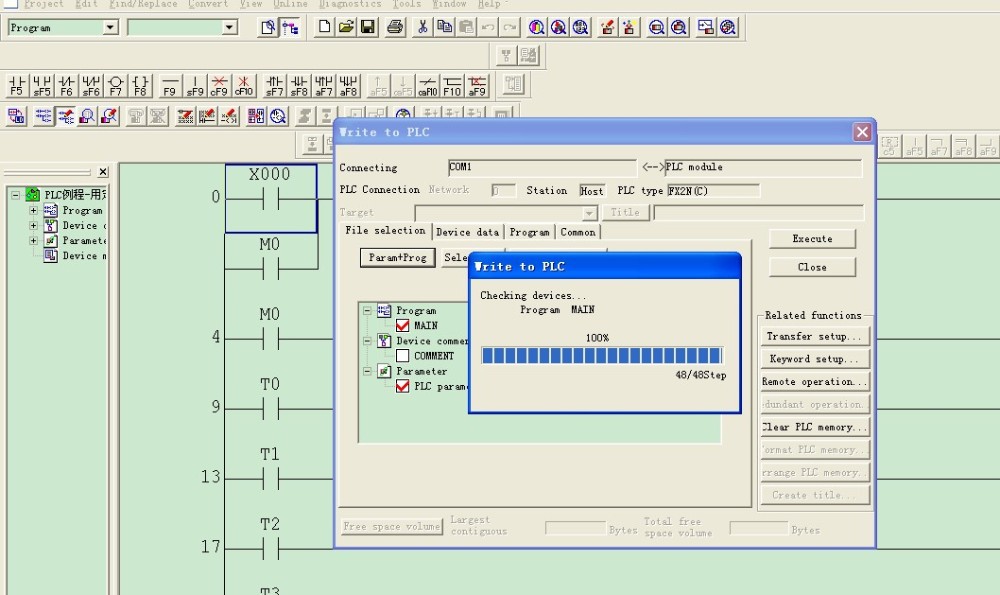Select Device memory item in project tree

[x=75, y=256]
